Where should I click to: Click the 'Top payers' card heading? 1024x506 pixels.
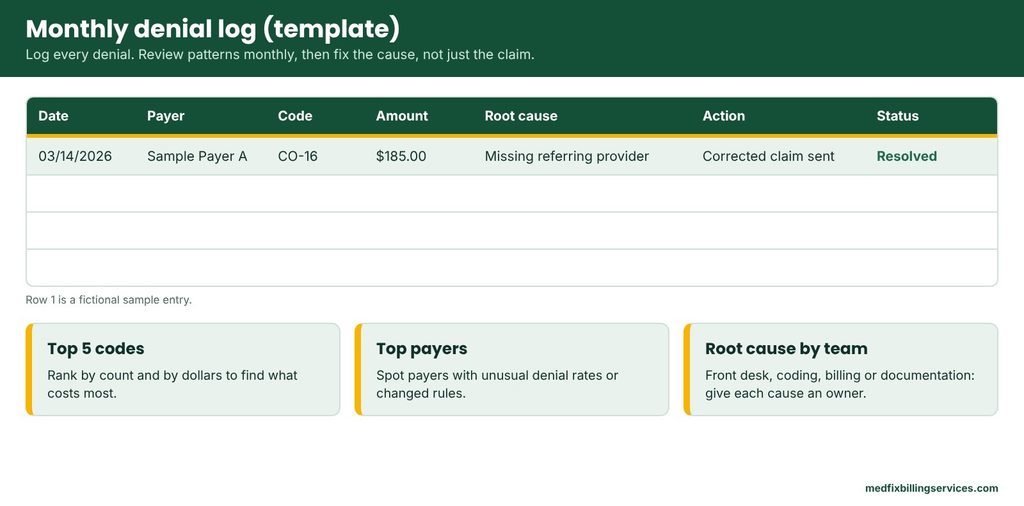(422, 349)
